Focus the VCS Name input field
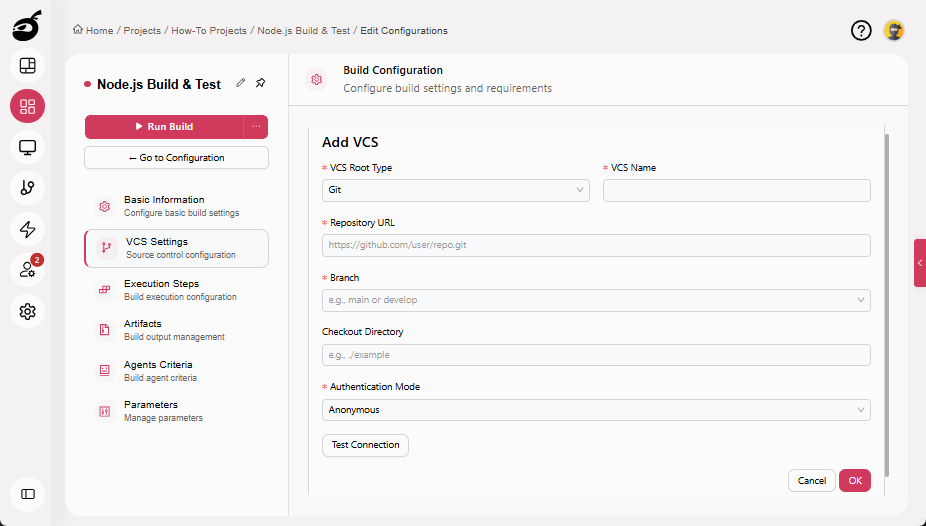The width and height of the screenshot is (926, 526). click(x=736, y=190)
